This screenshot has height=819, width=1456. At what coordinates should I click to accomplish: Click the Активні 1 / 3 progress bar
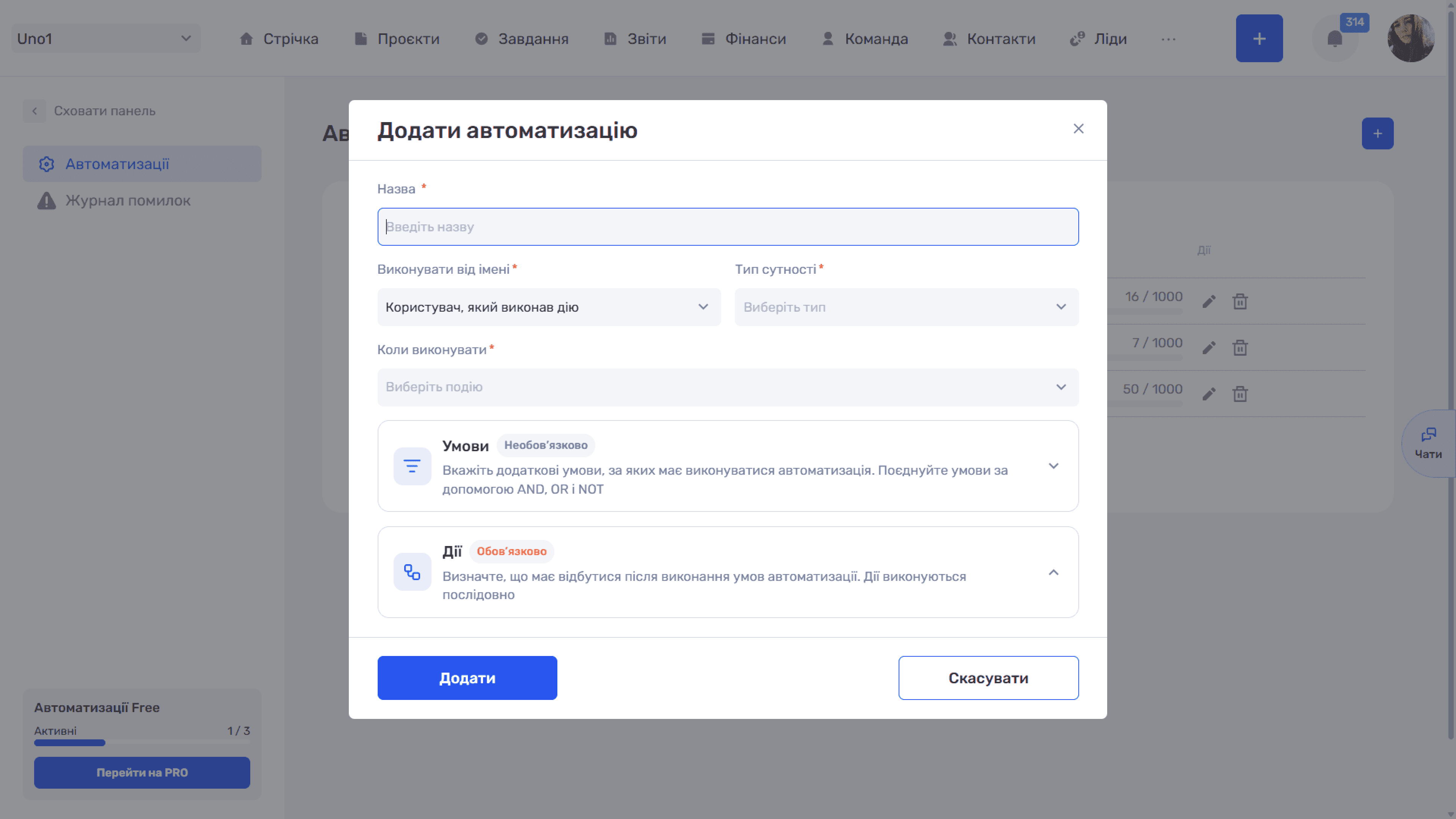coord(142,743)
